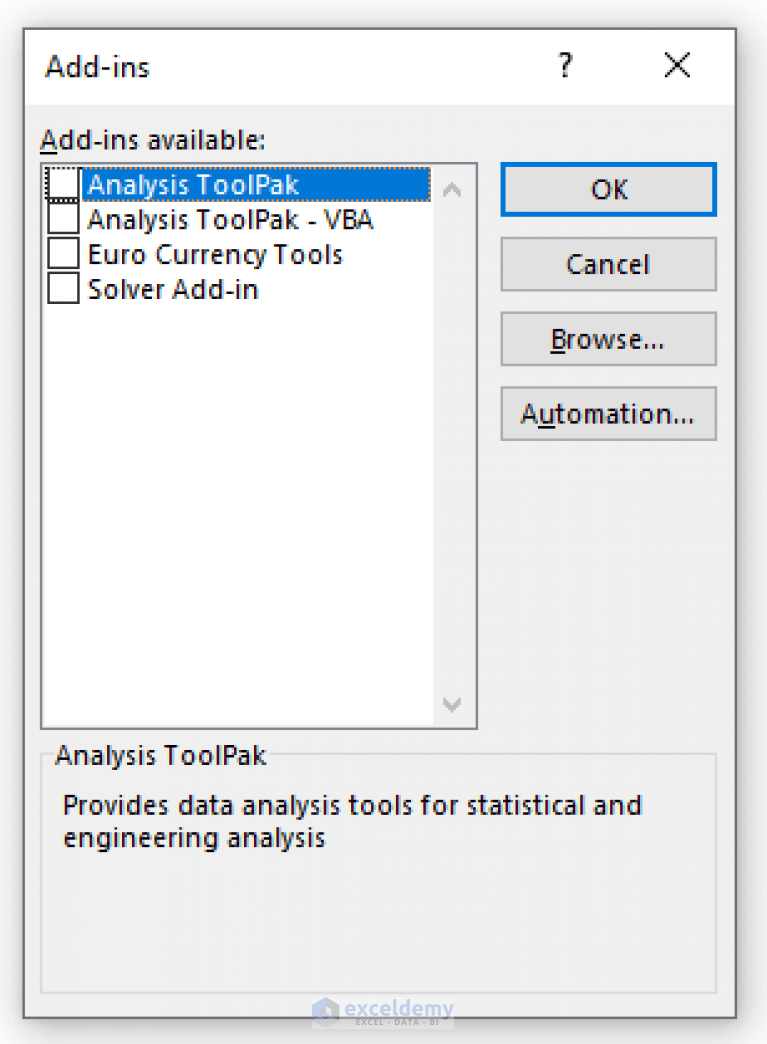The height and width of the screenshot is (1044, 767).
Task: Click the scrollbar track
Action: (452, 450)
